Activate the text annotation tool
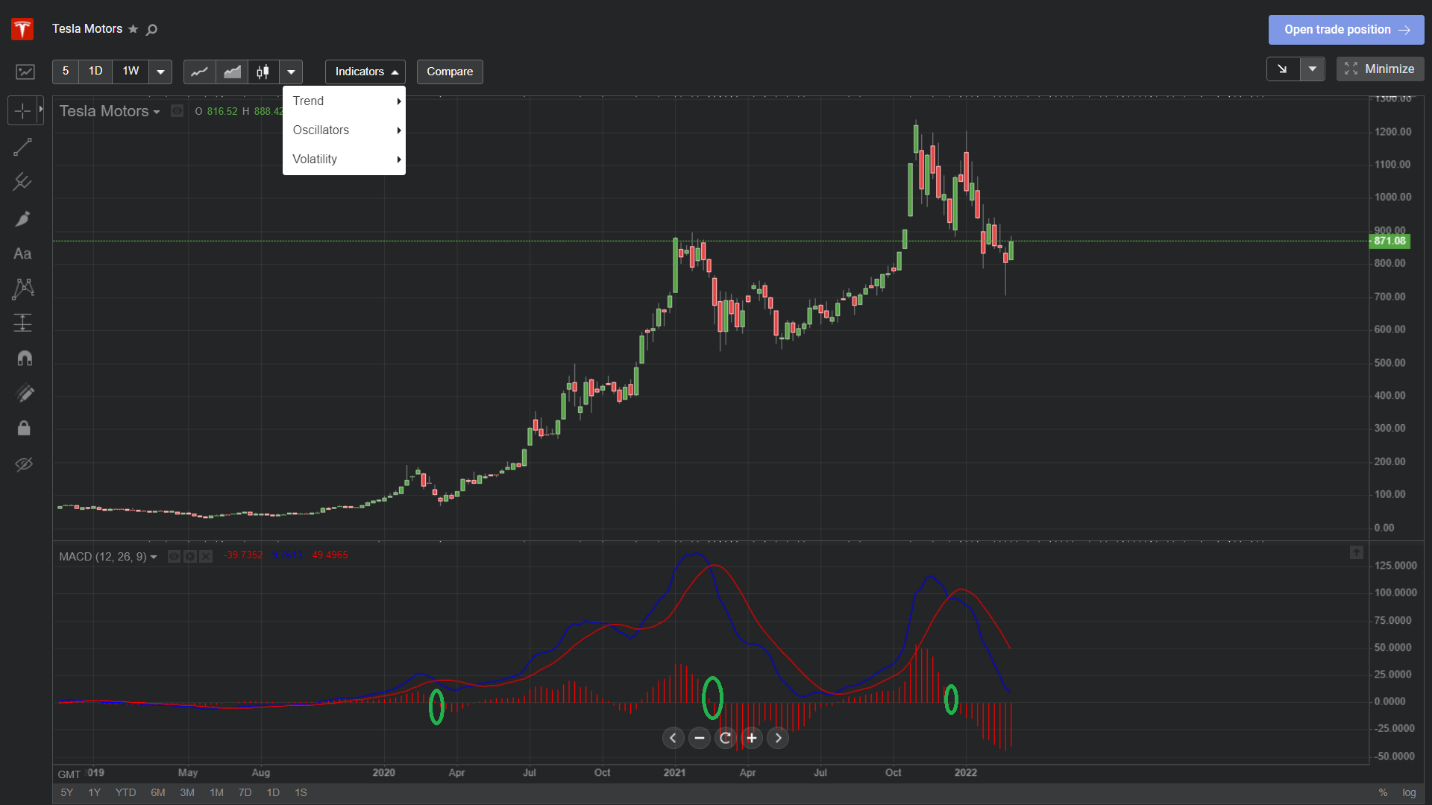This screenshot has width=1432, height=805. point(22,254)
